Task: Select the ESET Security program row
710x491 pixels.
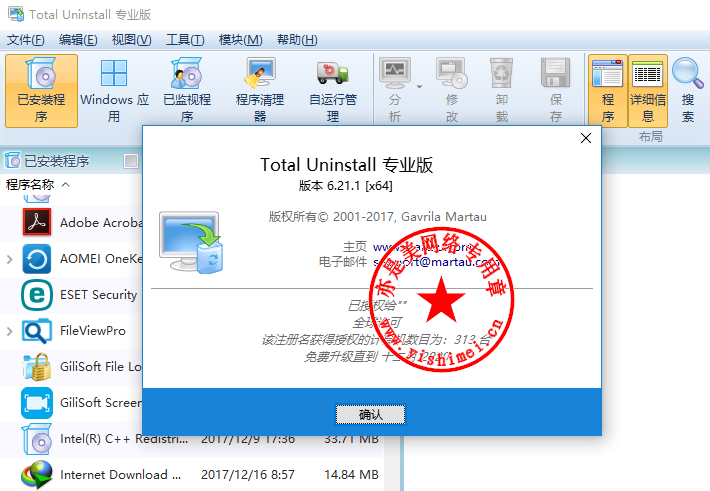Action: (71, 295)
